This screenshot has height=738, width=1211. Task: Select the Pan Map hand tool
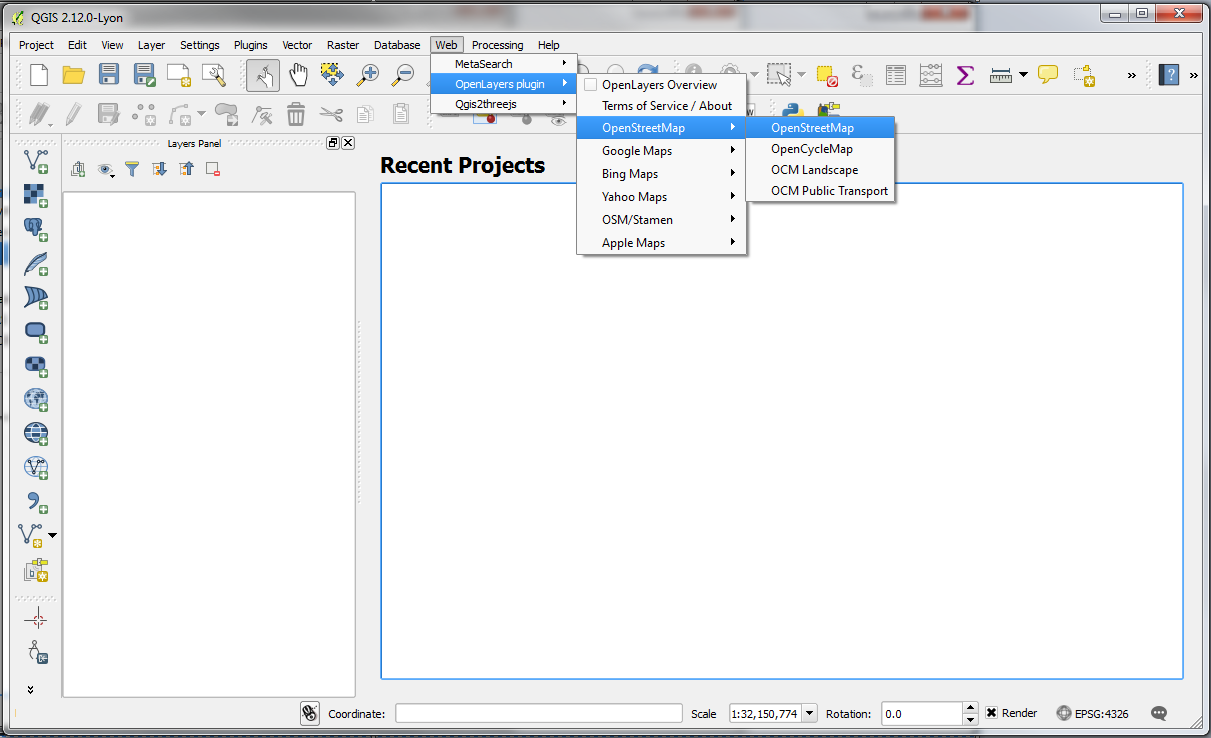click(x=298, y=75)
